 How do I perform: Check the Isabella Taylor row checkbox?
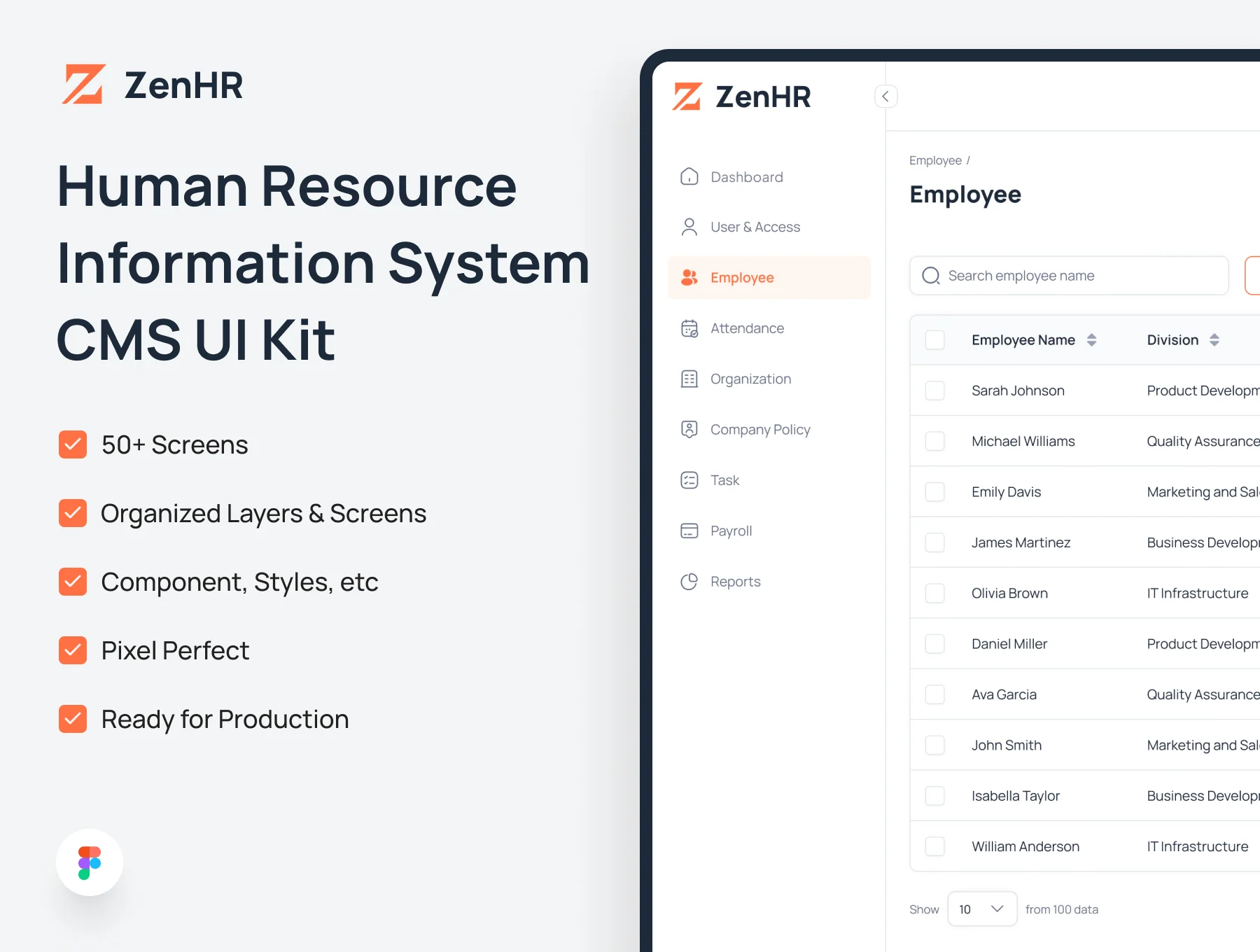coord(935,796)
